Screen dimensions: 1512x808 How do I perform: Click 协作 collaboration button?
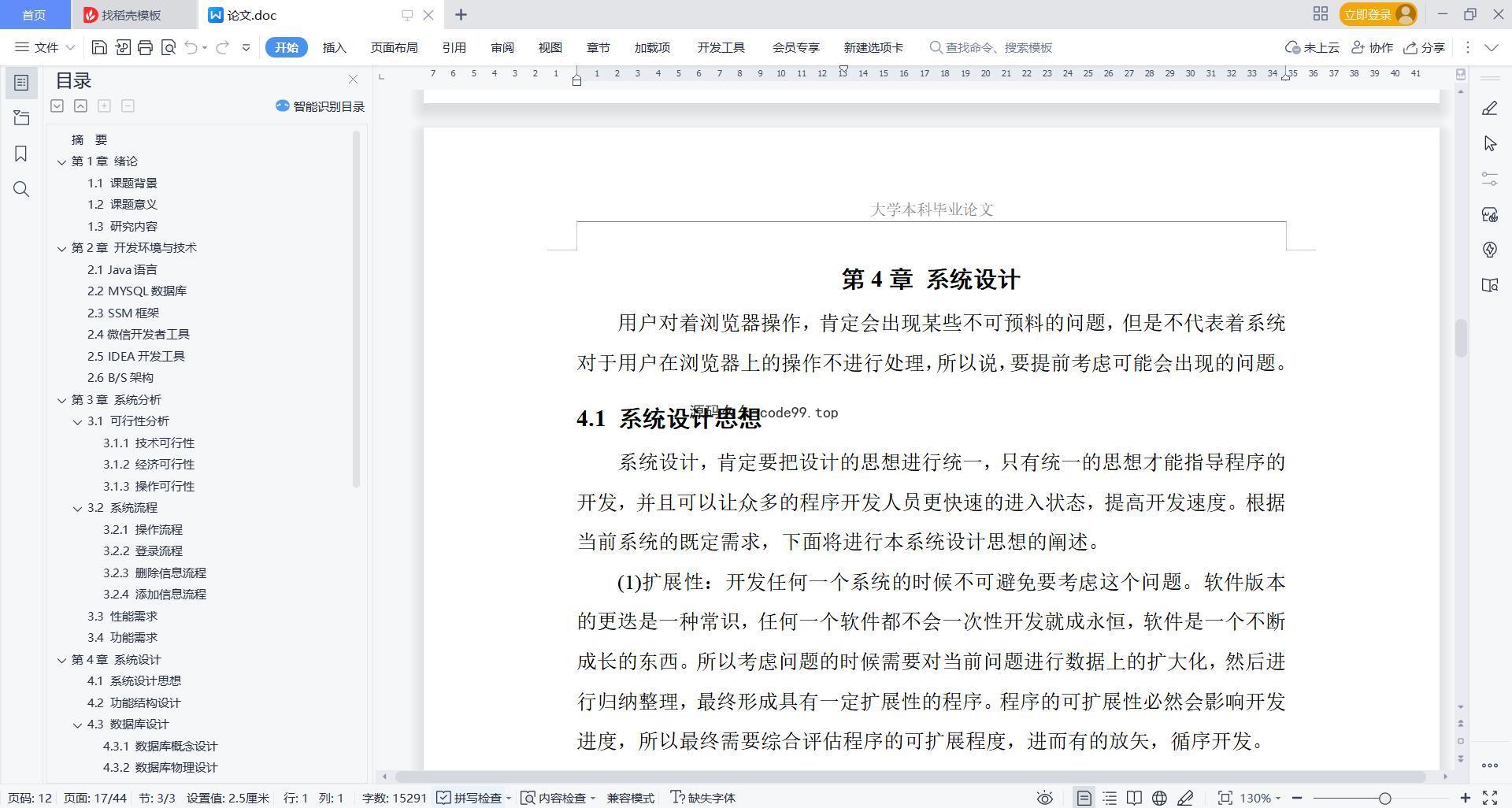1372,47
